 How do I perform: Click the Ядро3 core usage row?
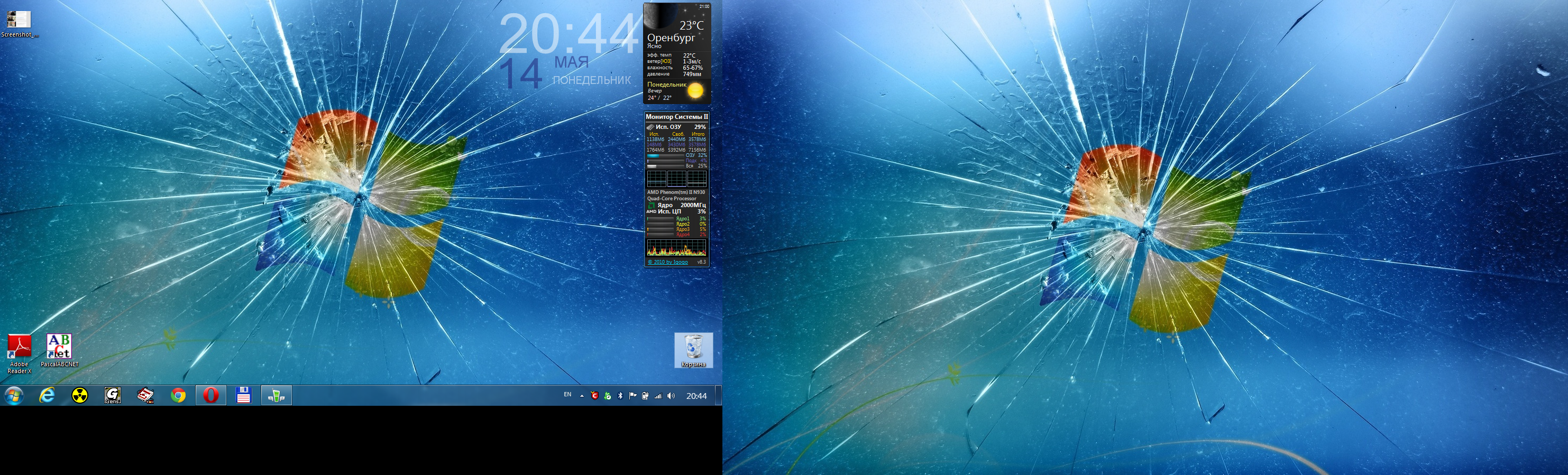[676, 229]
